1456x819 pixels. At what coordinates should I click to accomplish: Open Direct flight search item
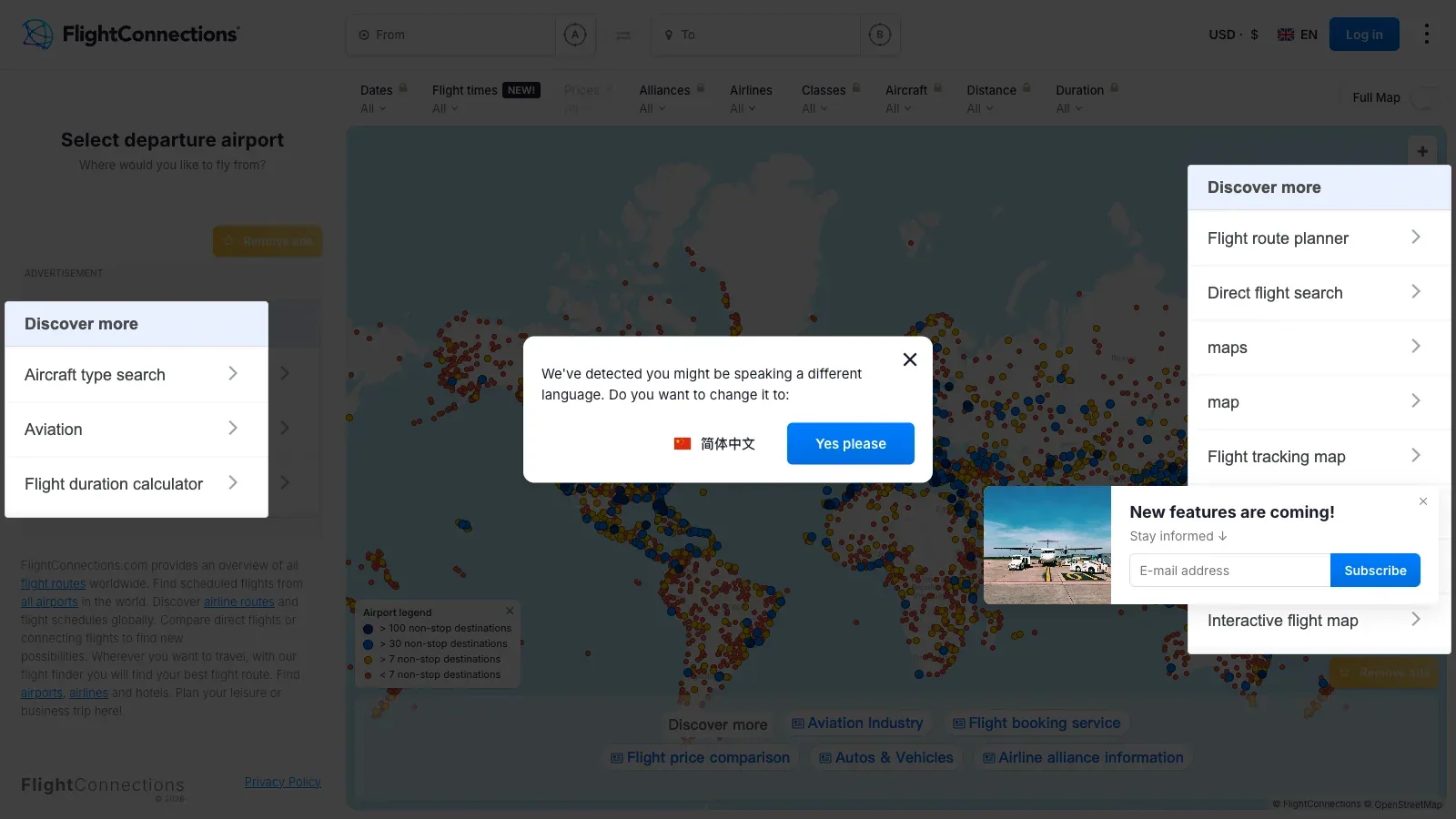[1319, 293]
